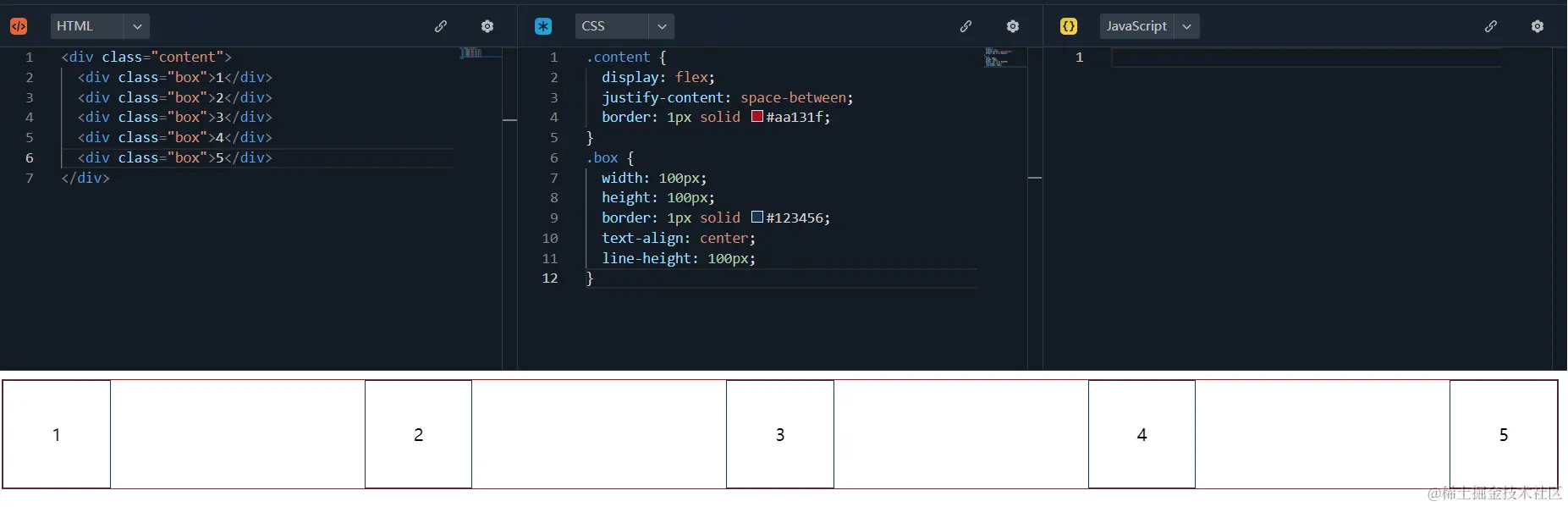
Task: Click preview box numbered 4
Action: [1142, 434]
